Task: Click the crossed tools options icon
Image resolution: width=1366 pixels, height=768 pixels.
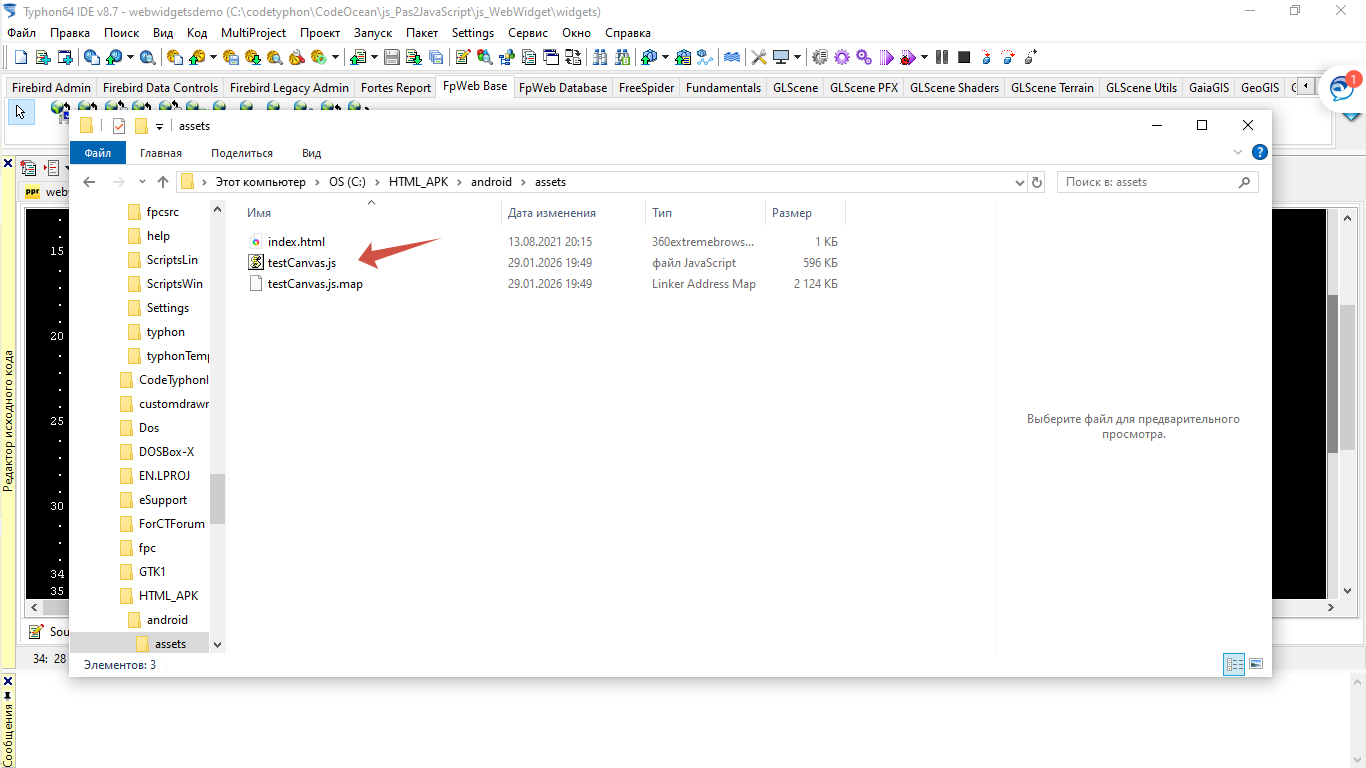Action: pos(759,57)
